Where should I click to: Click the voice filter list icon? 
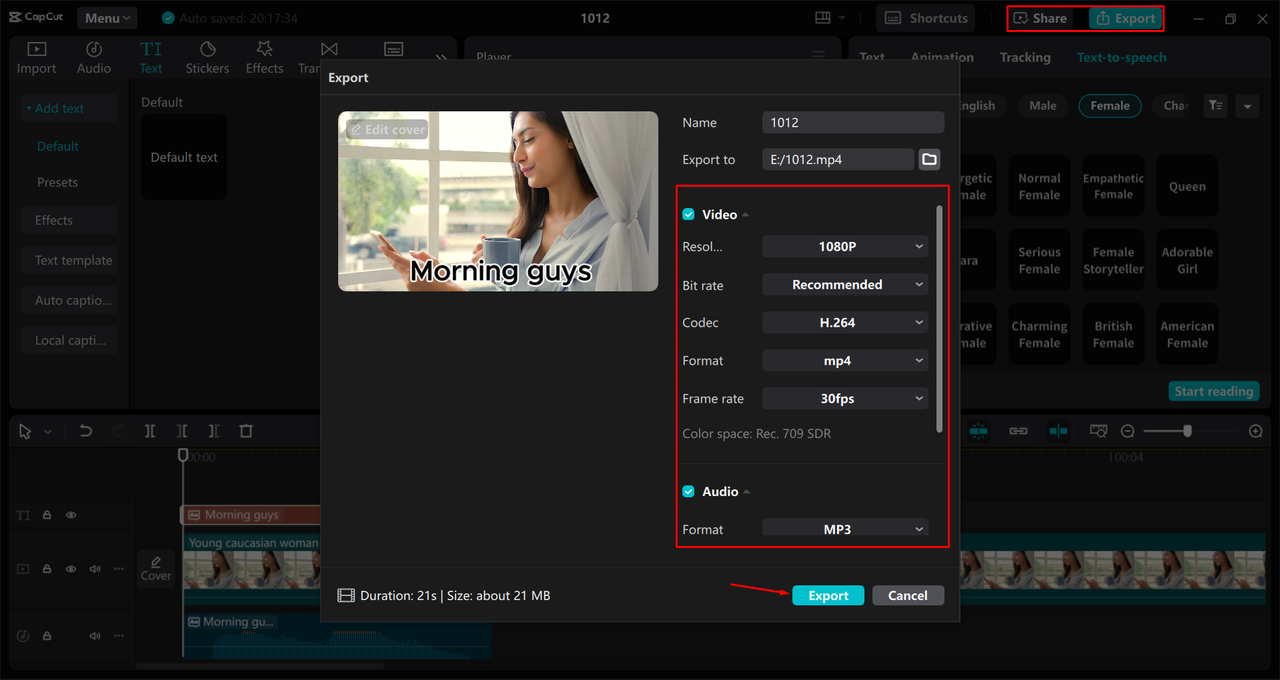click(x=1215, y=105)
